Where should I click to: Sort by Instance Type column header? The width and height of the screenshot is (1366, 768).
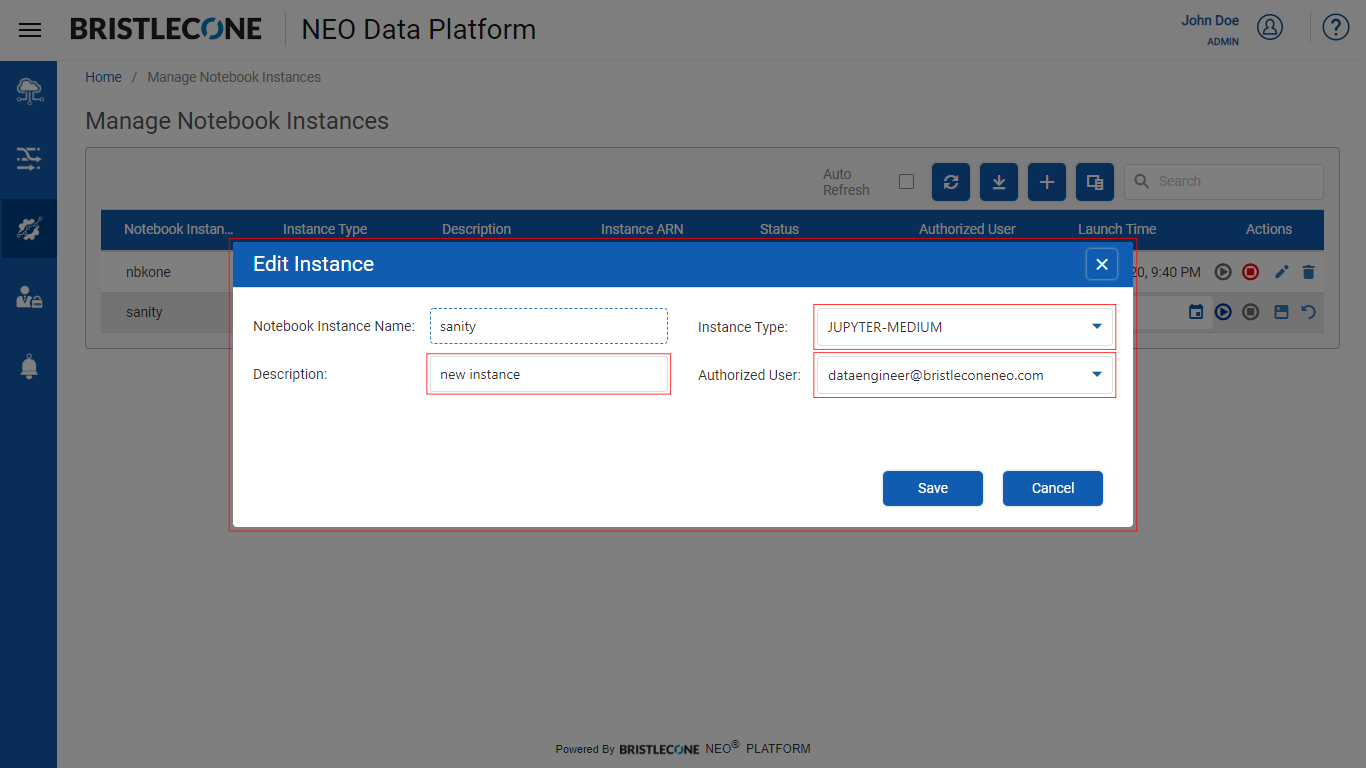(325, 229)
